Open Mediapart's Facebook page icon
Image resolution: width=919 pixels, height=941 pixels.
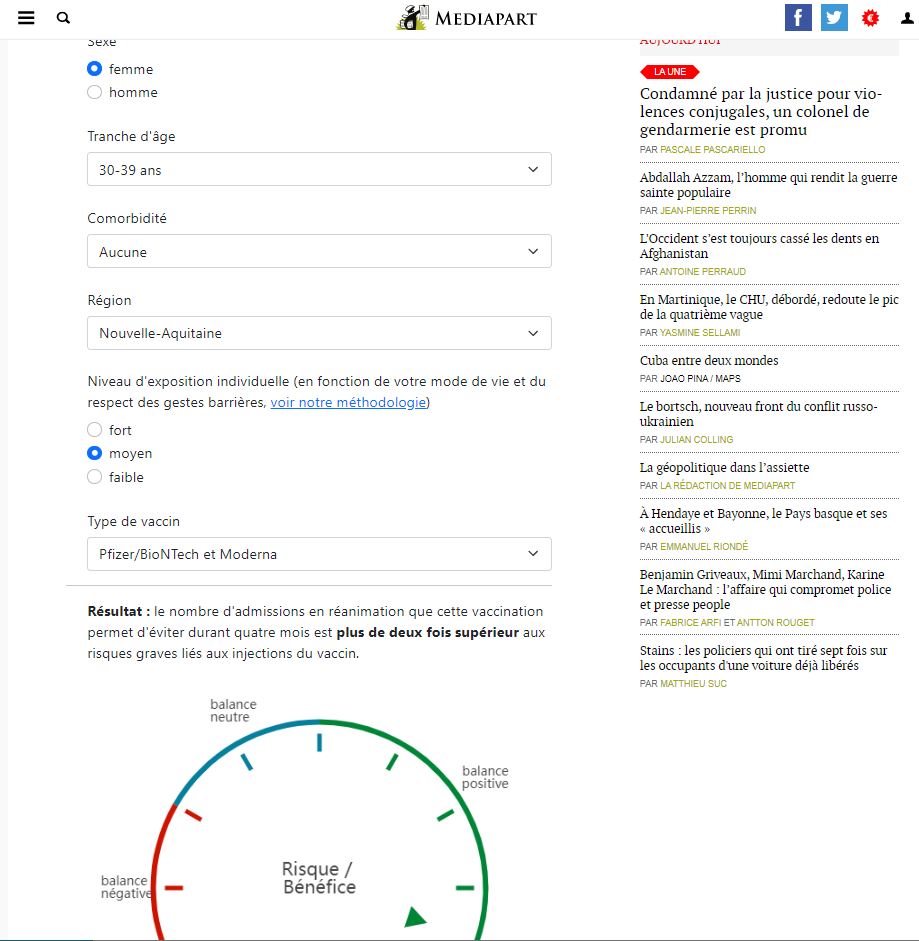[798, 17]
